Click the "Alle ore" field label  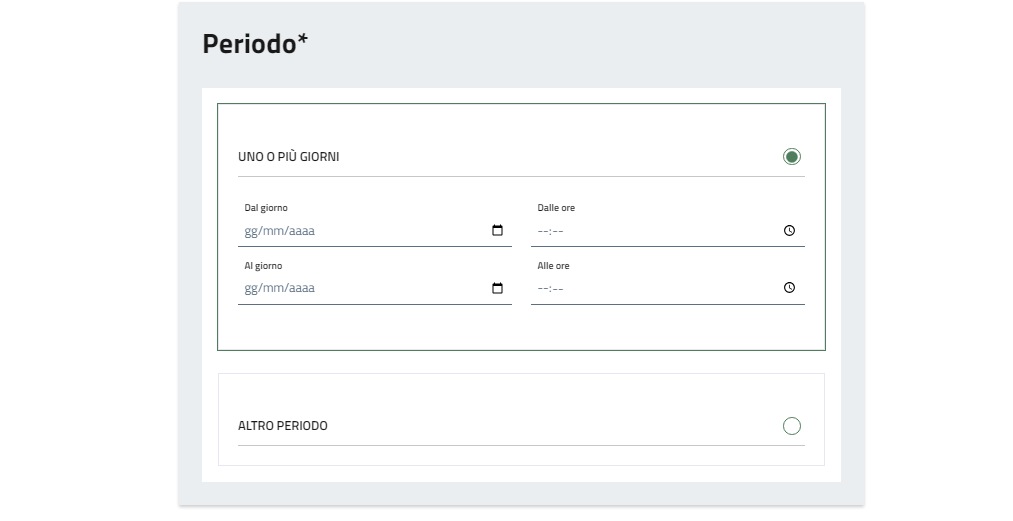tap(553, 266)
